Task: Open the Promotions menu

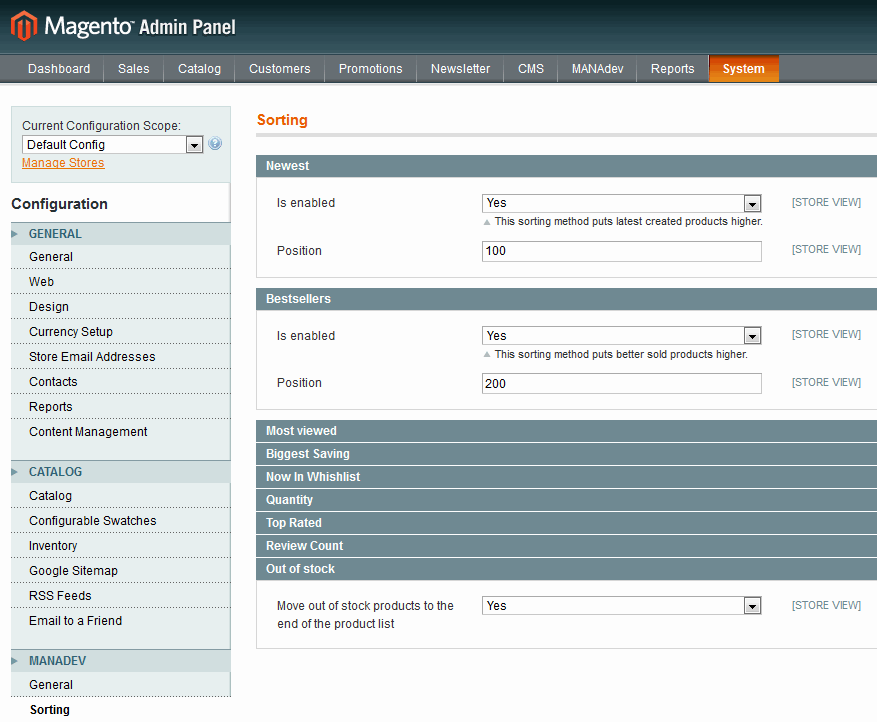Action: point(370,69)
